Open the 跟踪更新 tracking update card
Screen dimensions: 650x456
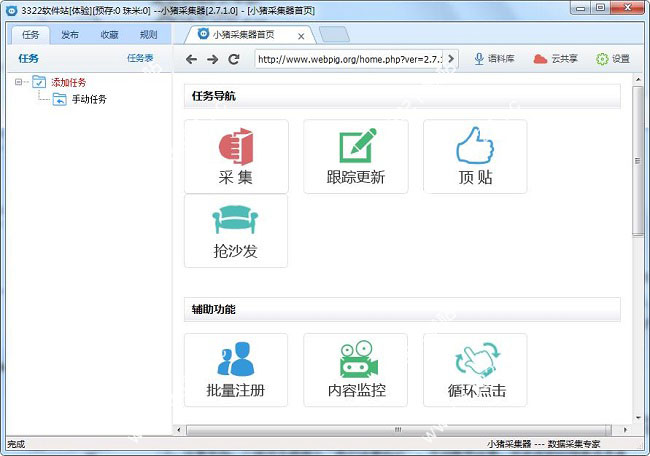[356, 156]
